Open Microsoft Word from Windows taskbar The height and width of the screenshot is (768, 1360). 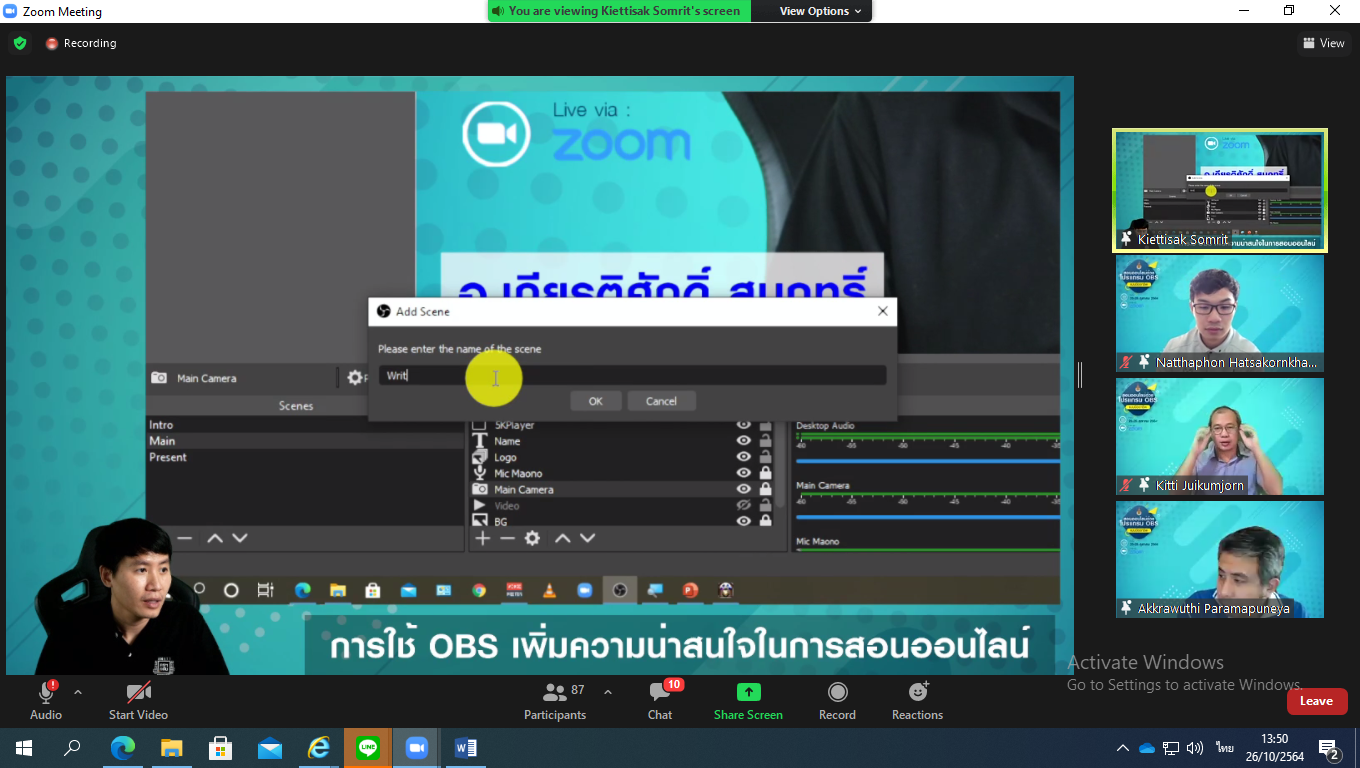[465, 748]
